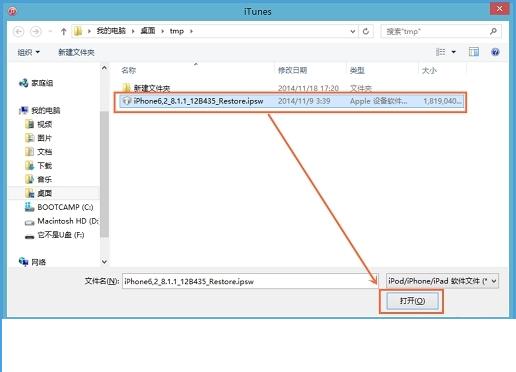Click the 我的电脑 breadcrumb segment
The image size is (516, 372).
coord(111,31)
